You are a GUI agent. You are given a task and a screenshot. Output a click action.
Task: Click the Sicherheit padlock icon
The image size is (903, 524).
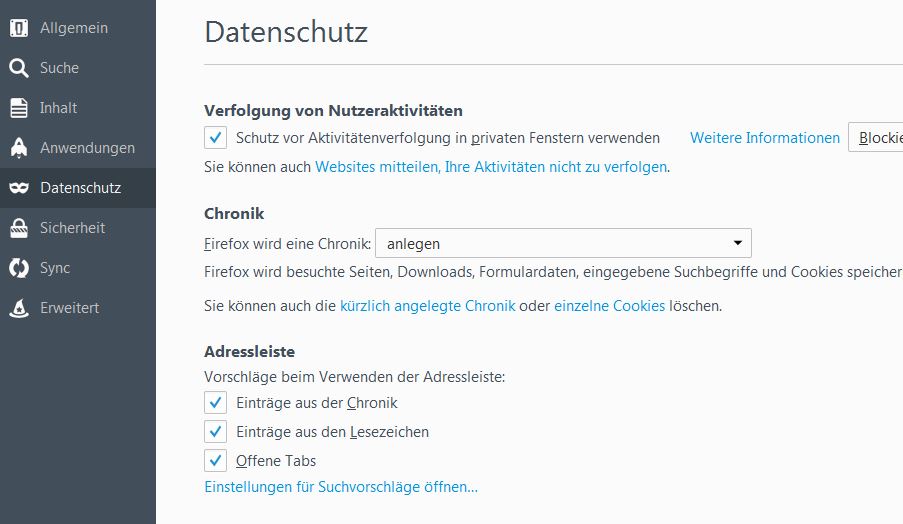tap(19, 228)
